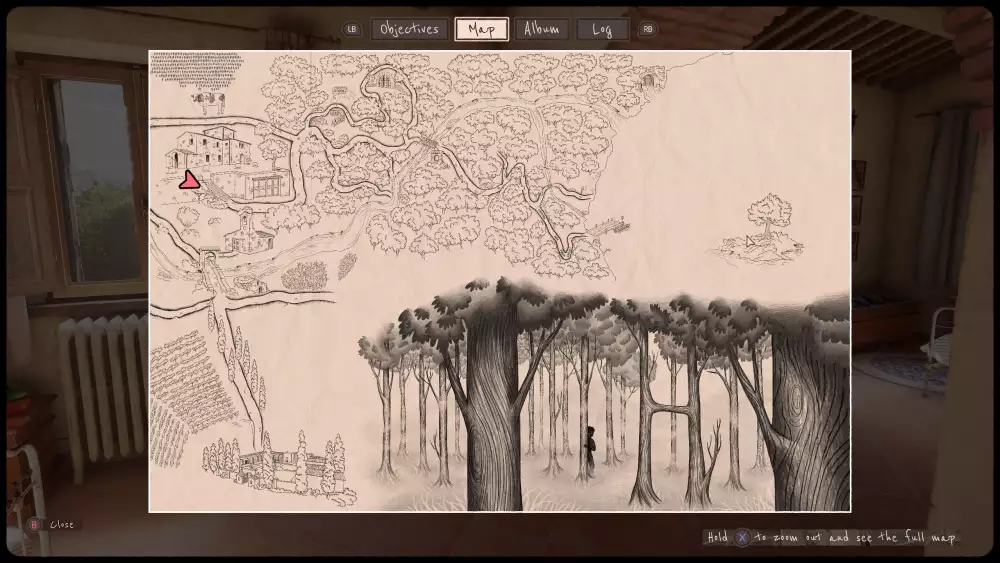The image size is (1000, 563).
Task: Open the Log tab
Action: 603,29
